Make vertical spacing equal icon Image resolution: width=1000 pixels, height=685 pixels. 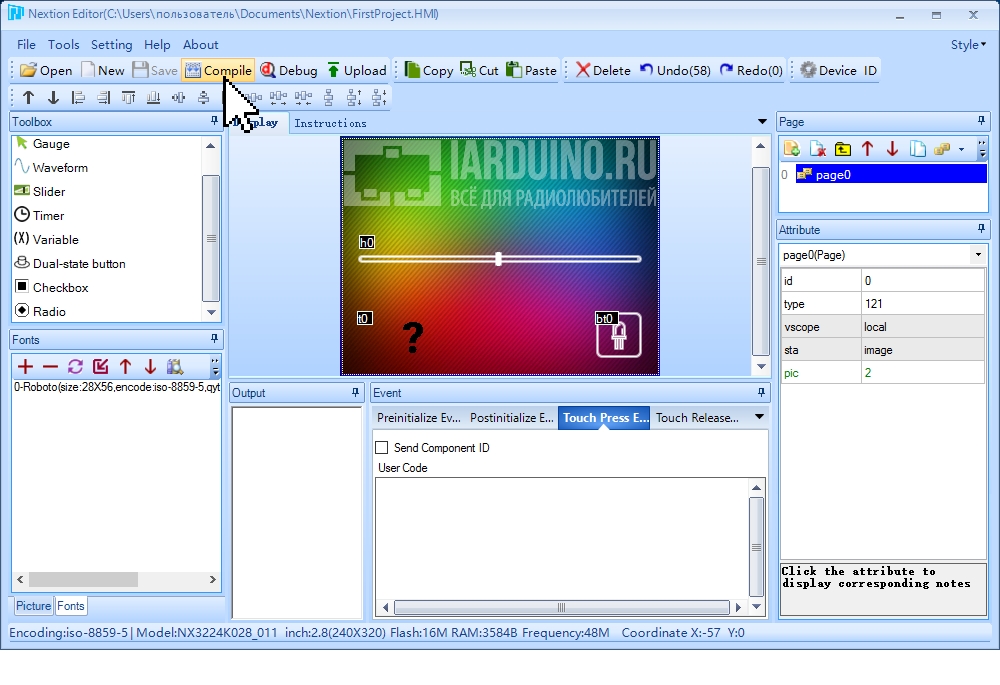[328, 97]
